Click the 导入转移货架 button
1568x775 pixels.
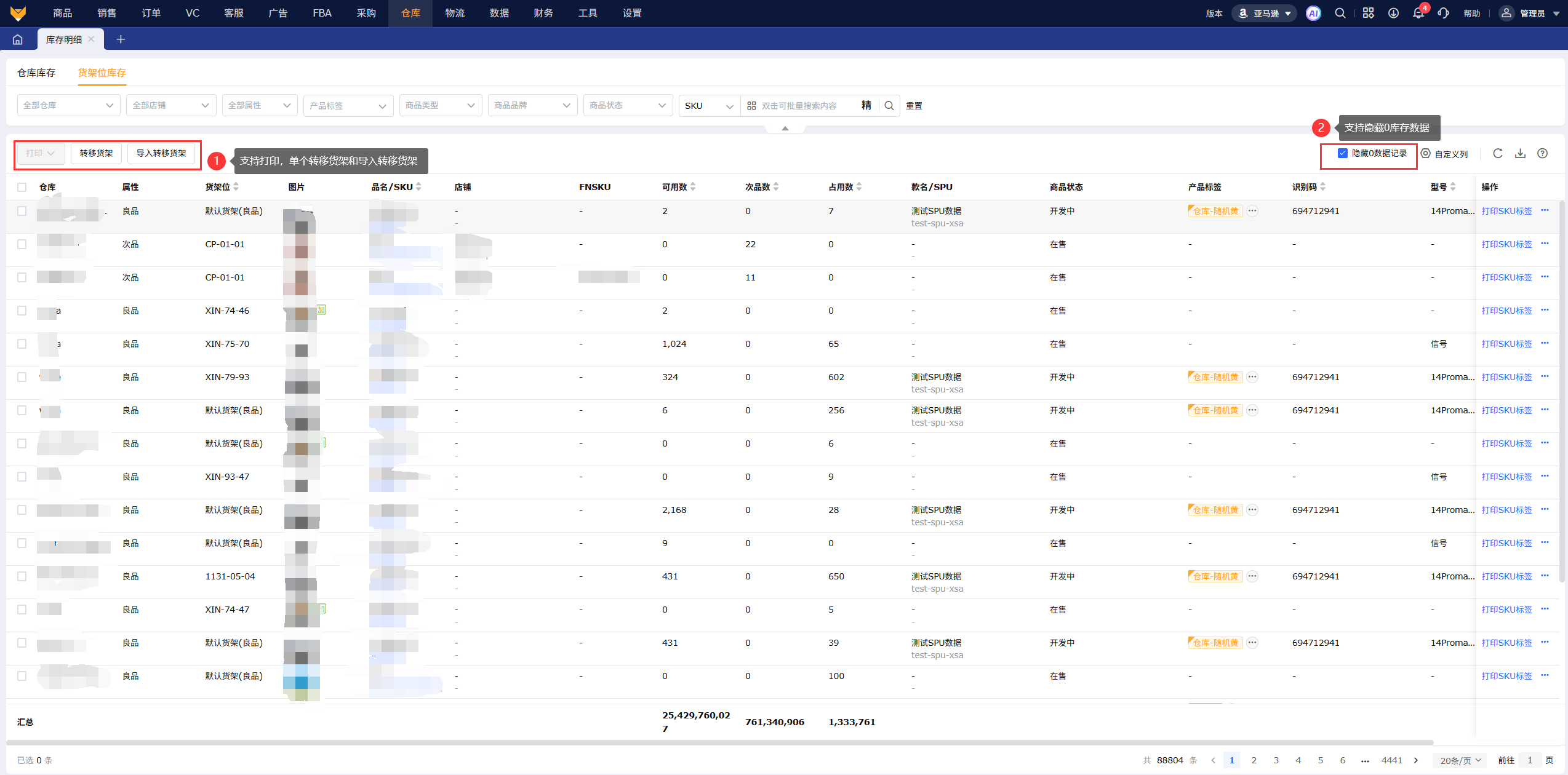click(161, 153)
